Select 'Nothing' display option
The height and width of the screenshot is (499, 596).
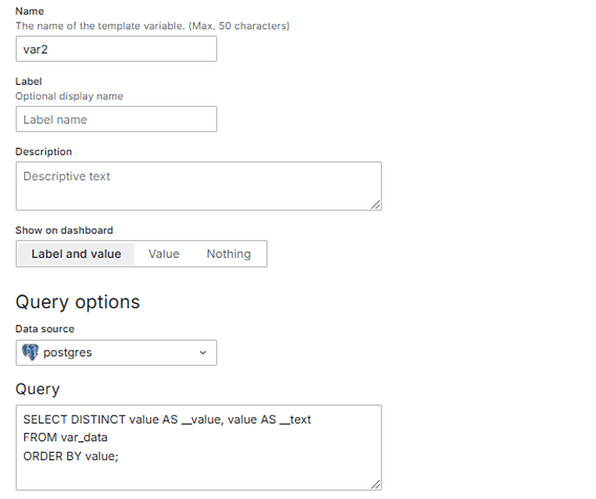[228, 254]
